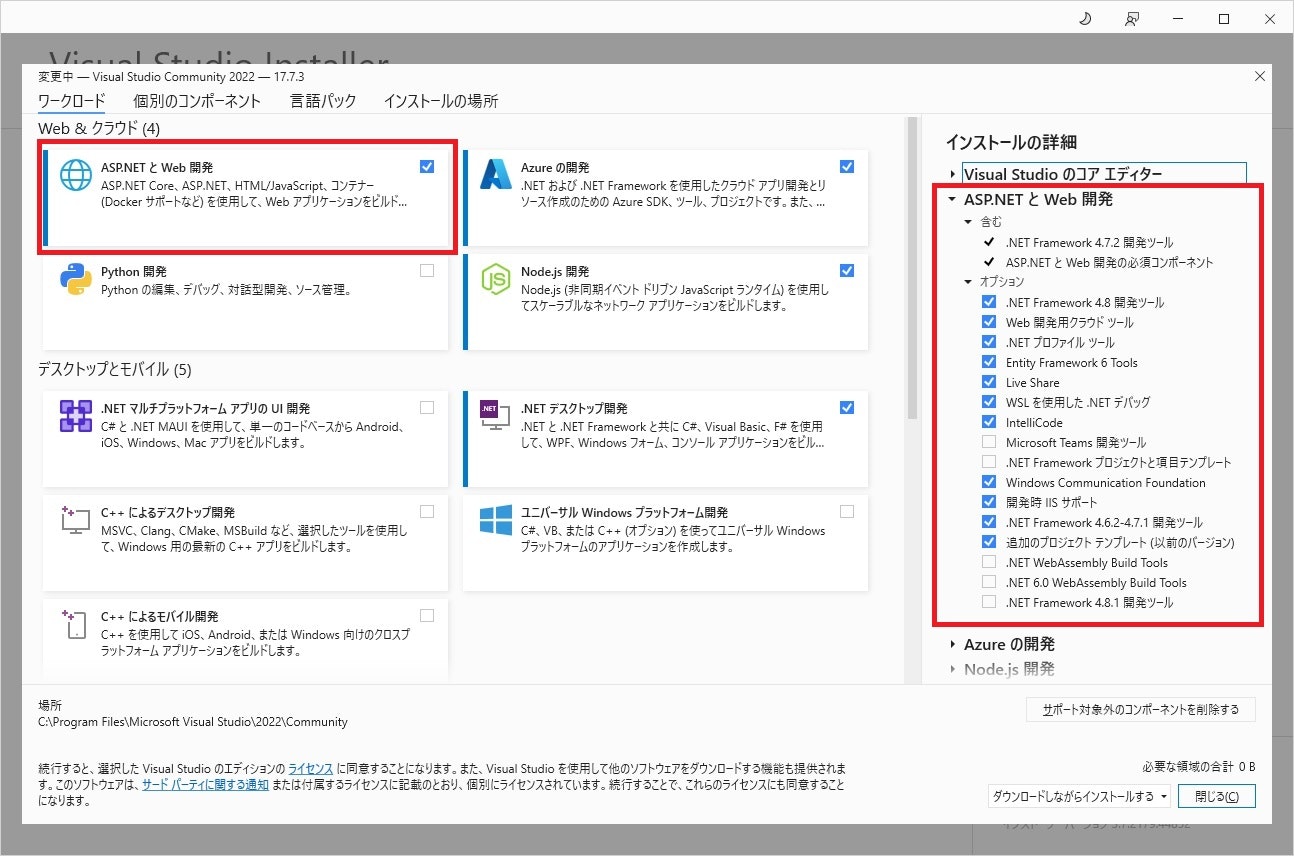Expand Visual Studio のコア エディター details
Screen dimensions: 1294x856
click(953, 175)
